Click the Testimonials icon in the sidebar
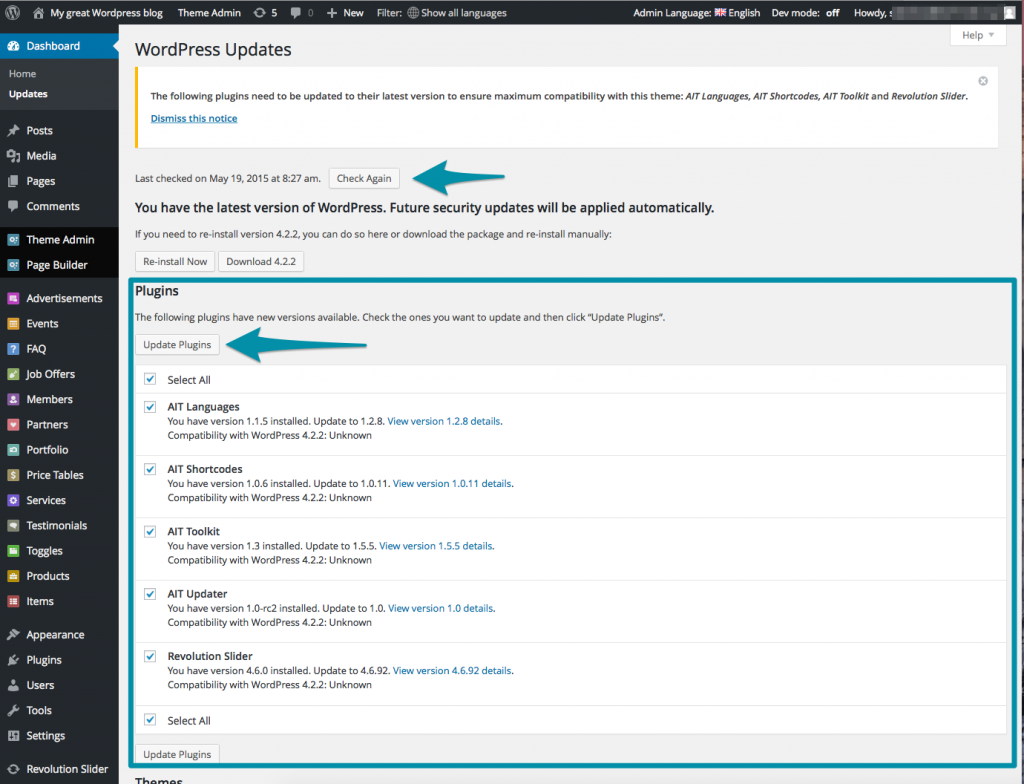This screenshot has width=1024, height=784. 13,525
